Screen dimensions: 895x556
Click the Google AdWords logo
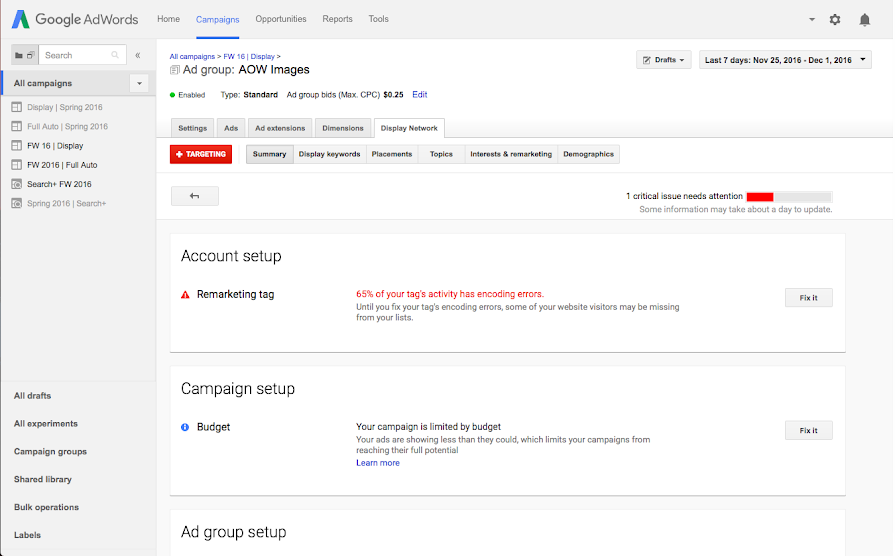coord(75,19)
